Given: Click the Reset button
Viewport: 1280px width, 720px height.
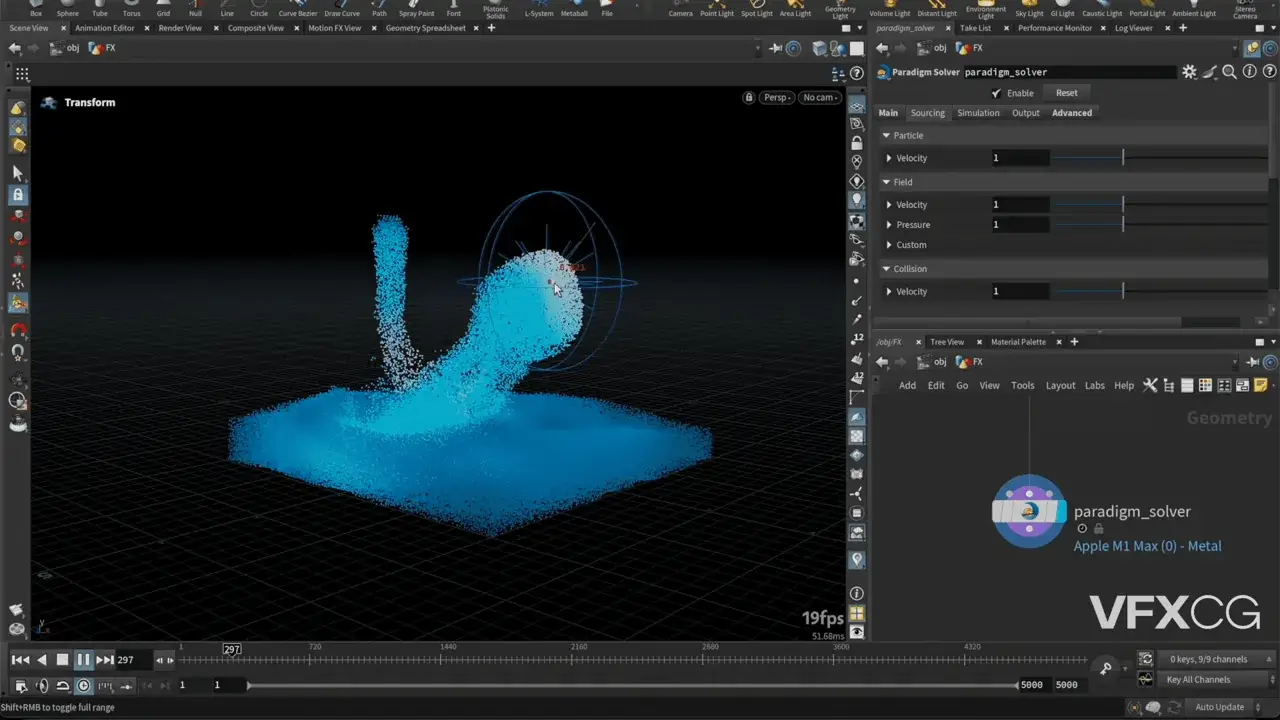Looking at the screenshot, I should coord(1067,93).
